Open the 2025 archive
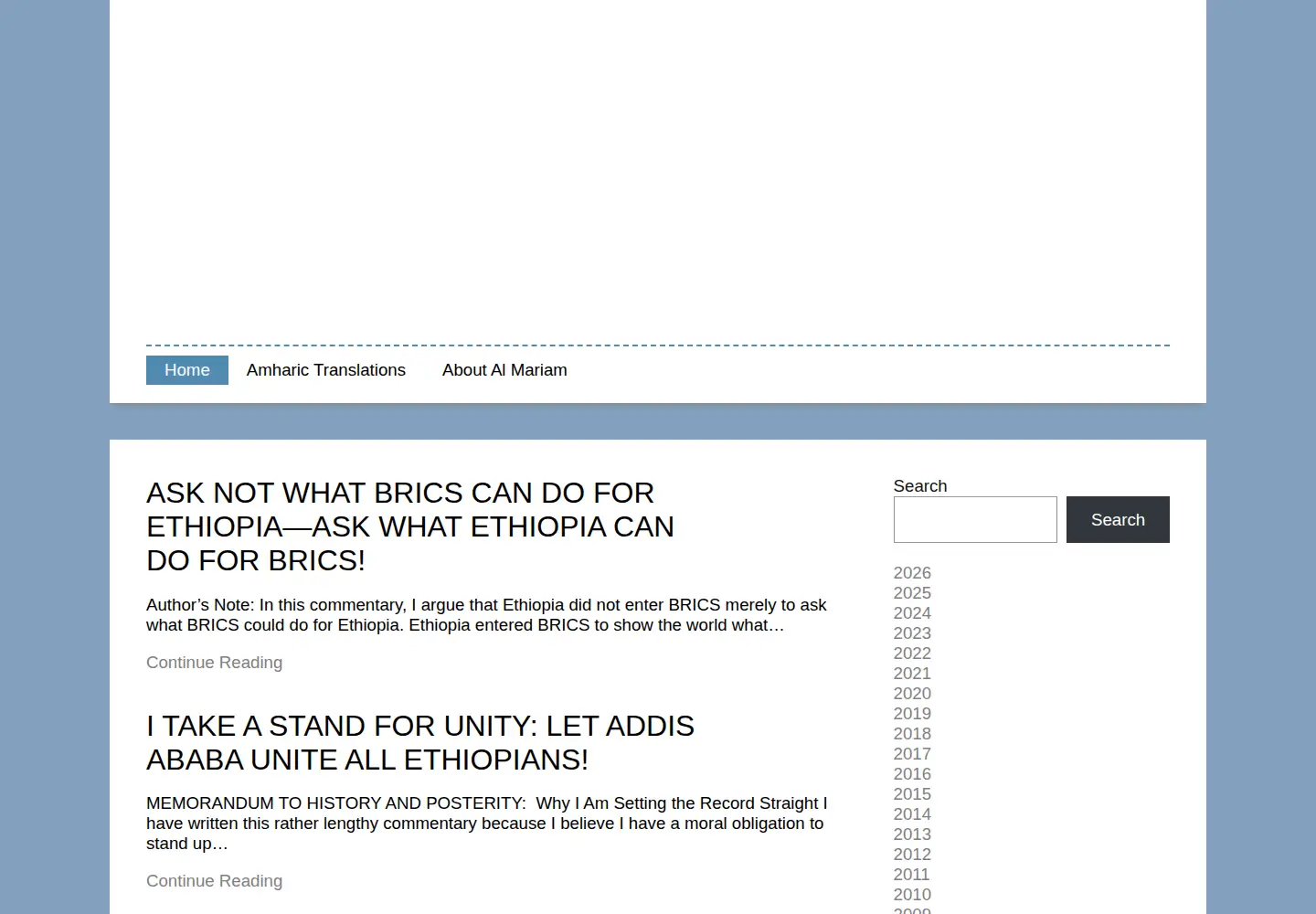This screenshot has width=1316, height=914. [x=912, y=593]
